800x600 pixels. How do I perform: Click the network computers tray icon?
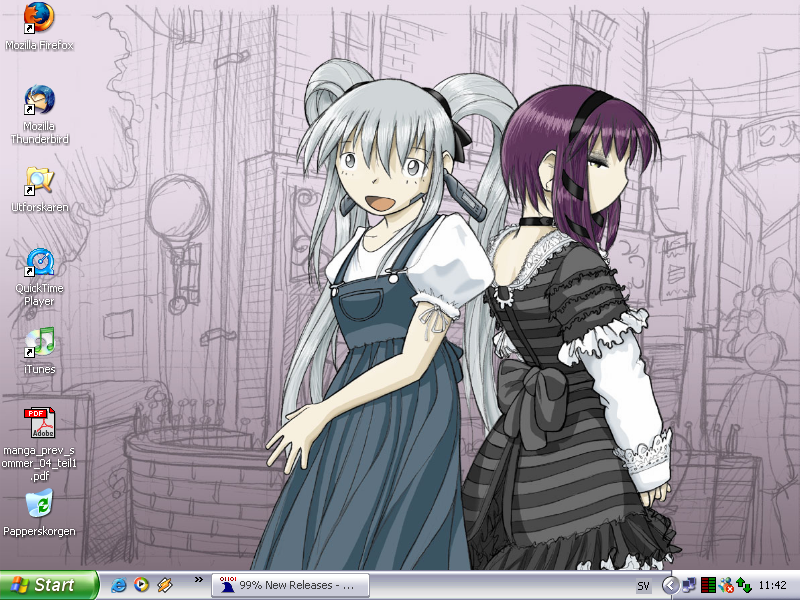pos(689,585)
